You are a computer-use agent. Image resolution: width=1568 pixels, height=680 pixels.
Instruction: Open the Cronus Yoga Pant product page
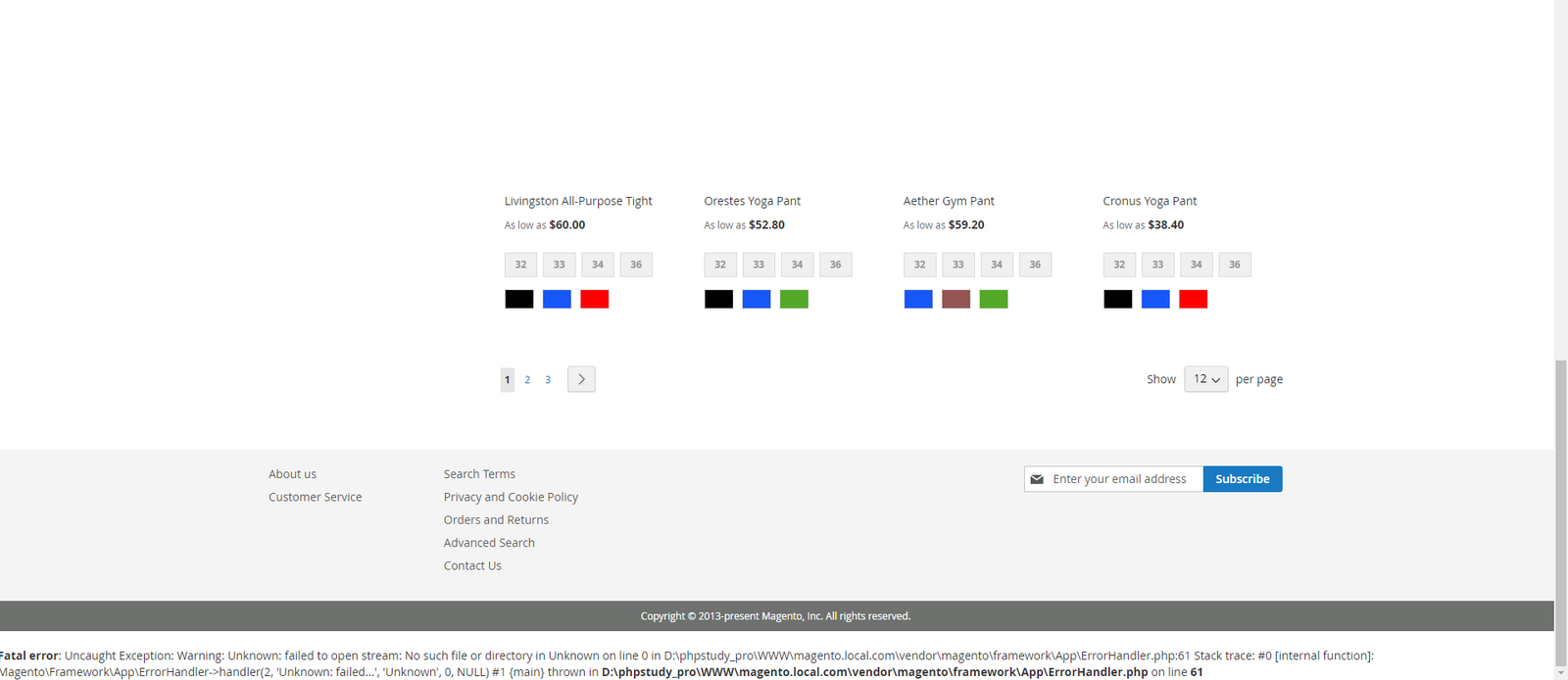point(1150,201)
